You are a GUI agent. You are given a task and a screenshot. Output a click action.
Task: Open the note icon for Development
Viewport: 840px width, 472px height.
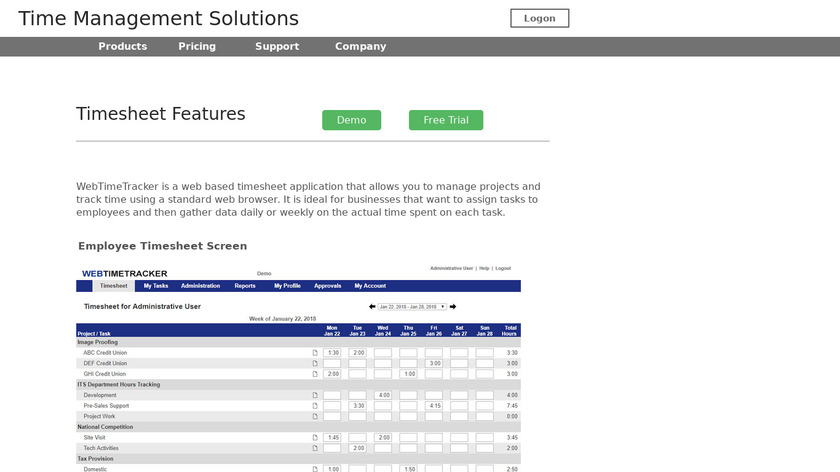tap(315, 395)
